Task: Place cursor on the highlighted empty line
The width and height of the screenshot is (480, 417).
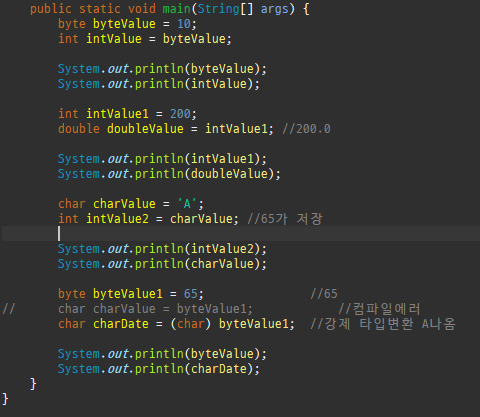Action: 241,233
